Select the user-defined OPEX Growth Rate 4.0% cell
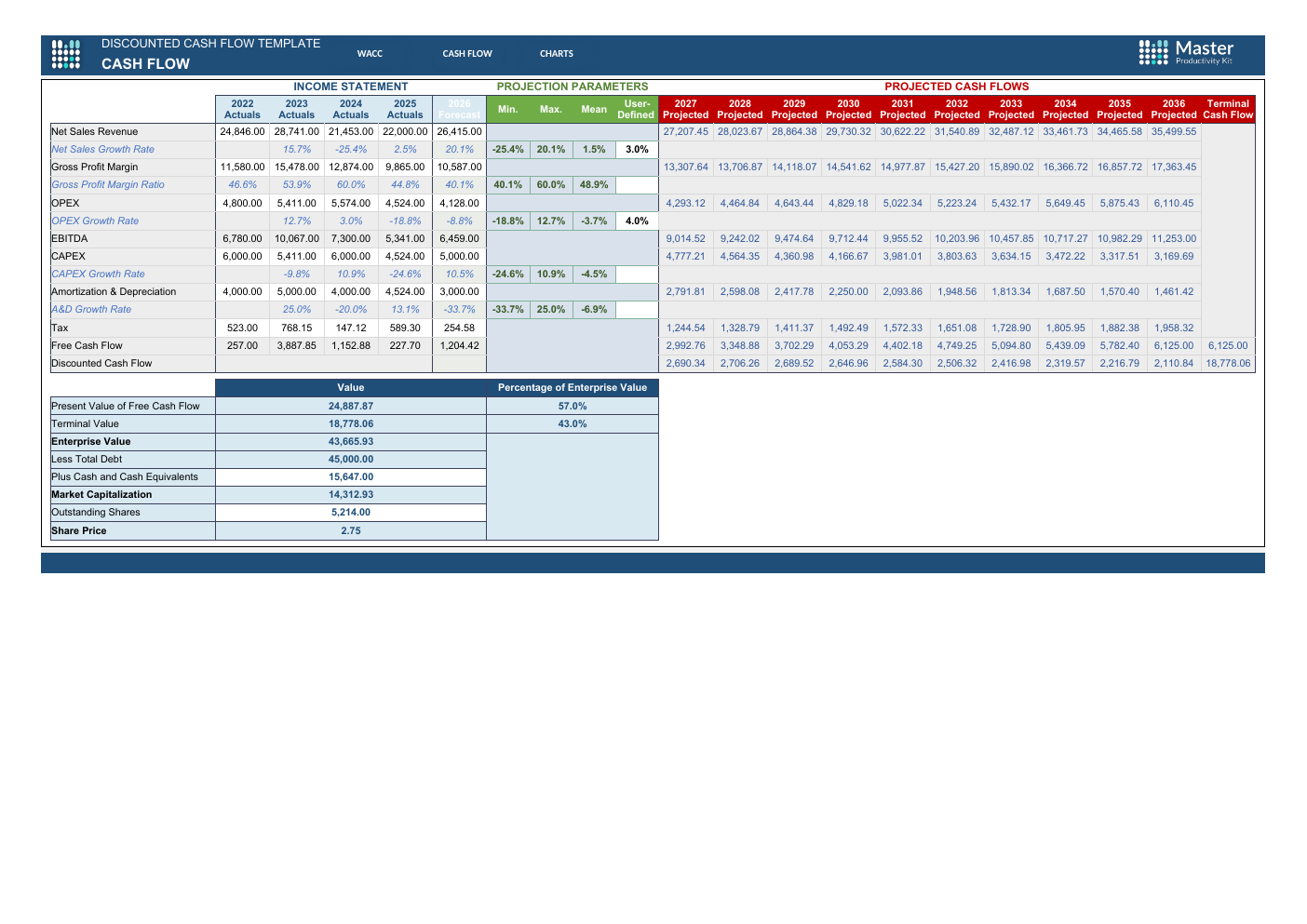The width and height of the screenshot is (1307, 924). tap(637, 221)
